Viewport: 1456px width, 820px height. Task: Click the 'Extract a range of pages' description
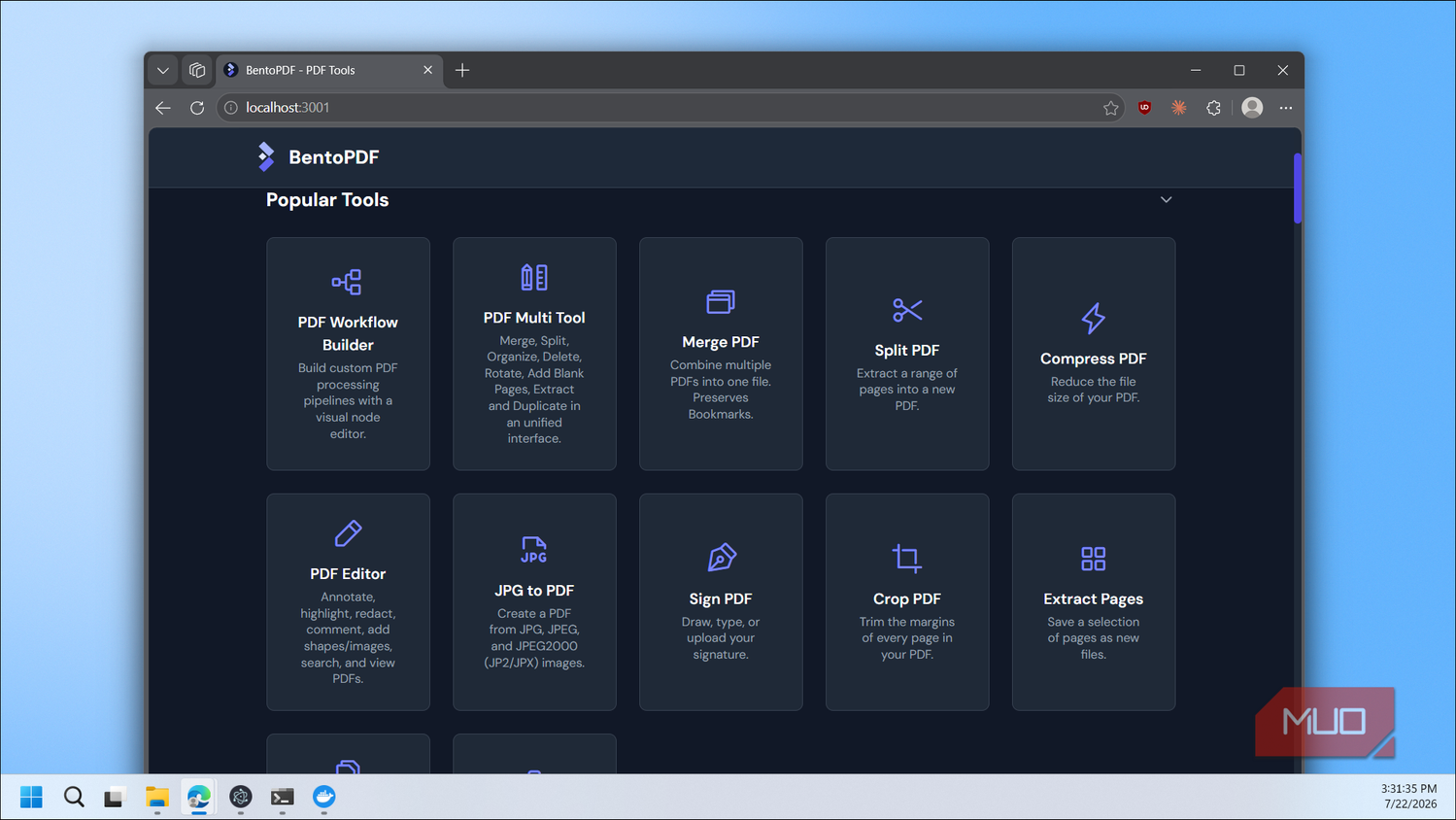(907, 390)
